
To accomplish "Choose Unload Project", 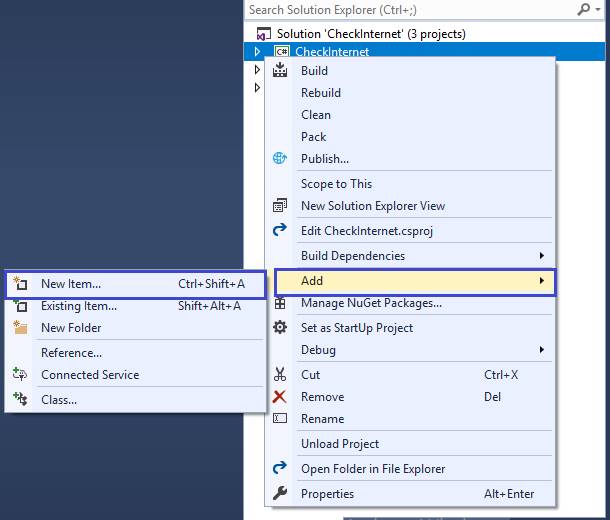I will click(x=340, y=444).
